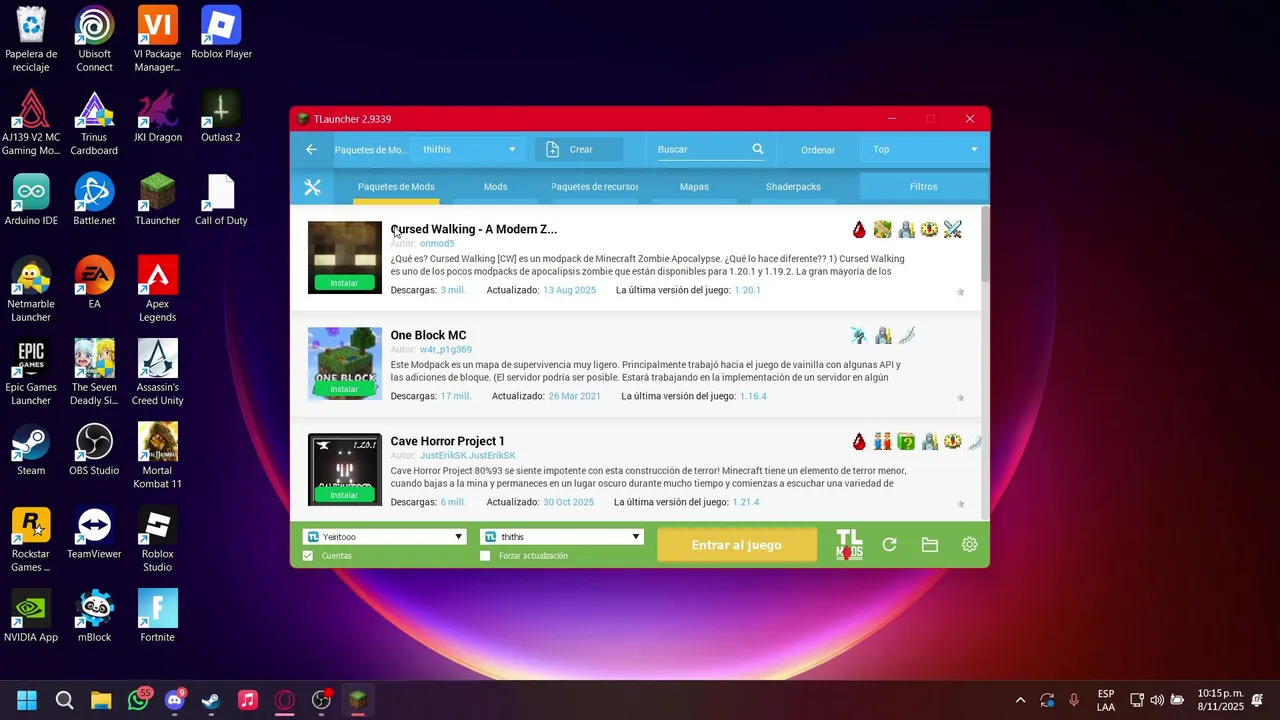The image size is (1280, 720).
Task: Click the refresh icon in TLauncher bottom bar
Action: (889, 545)
